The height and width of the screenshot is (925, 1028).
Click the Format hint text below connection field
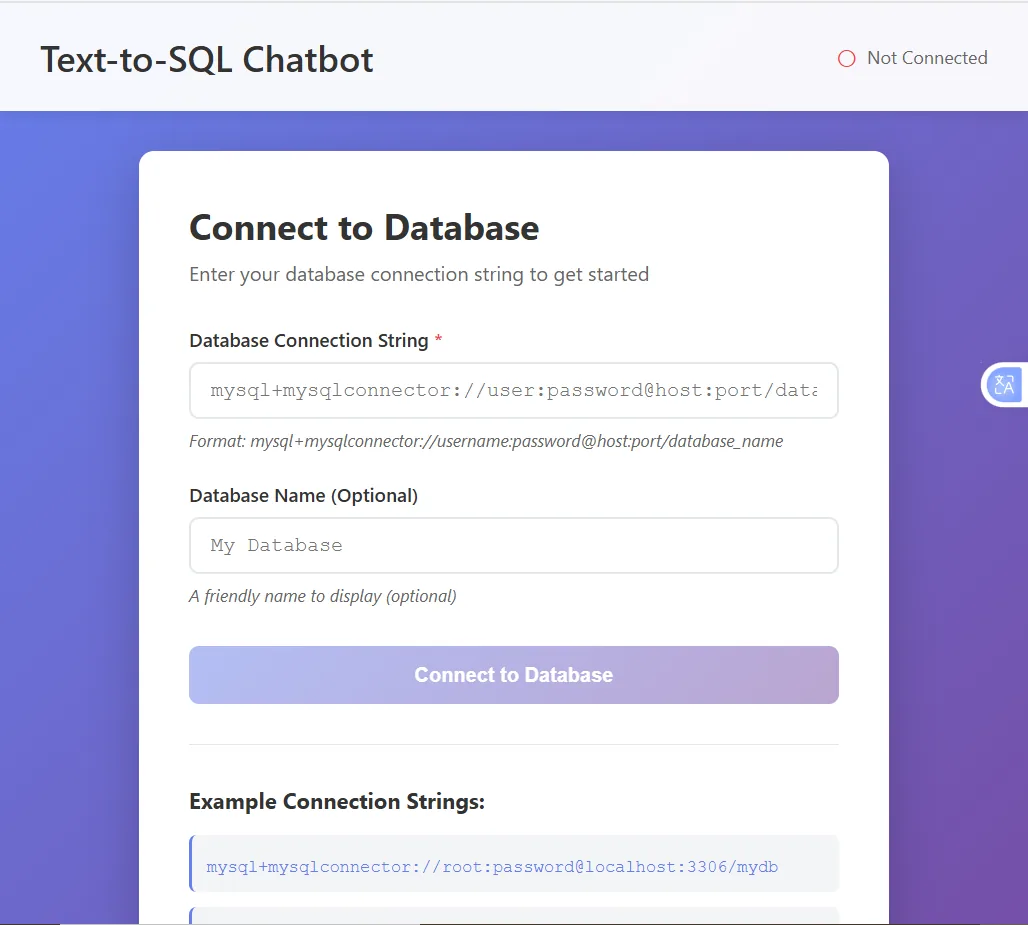click(x=486, y=441)
